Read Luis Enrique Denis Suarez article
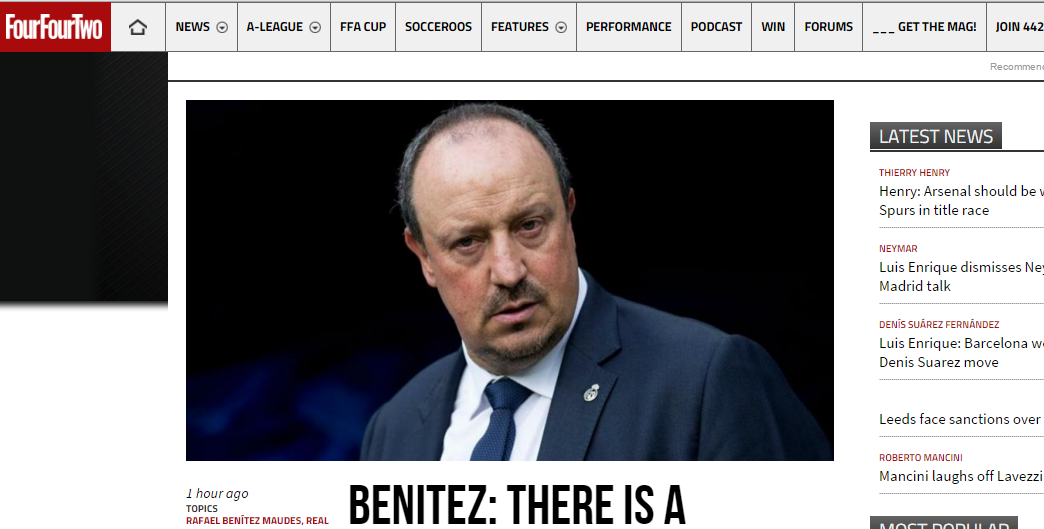The height and width of the screenshot is (529, 1044). [x=961, y=353]
